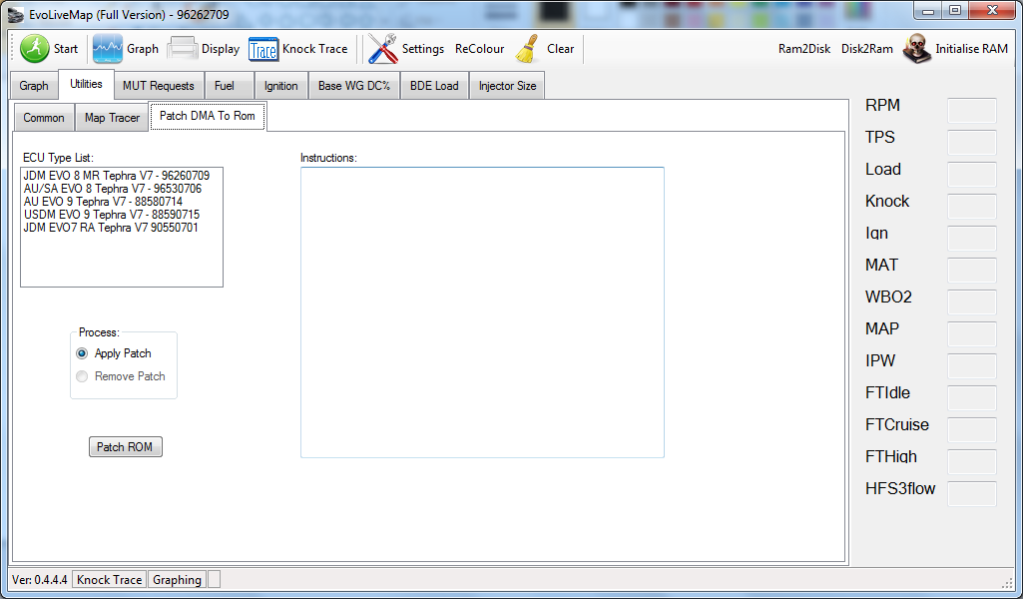Open the Graph toolbar icon

point(108,49)
